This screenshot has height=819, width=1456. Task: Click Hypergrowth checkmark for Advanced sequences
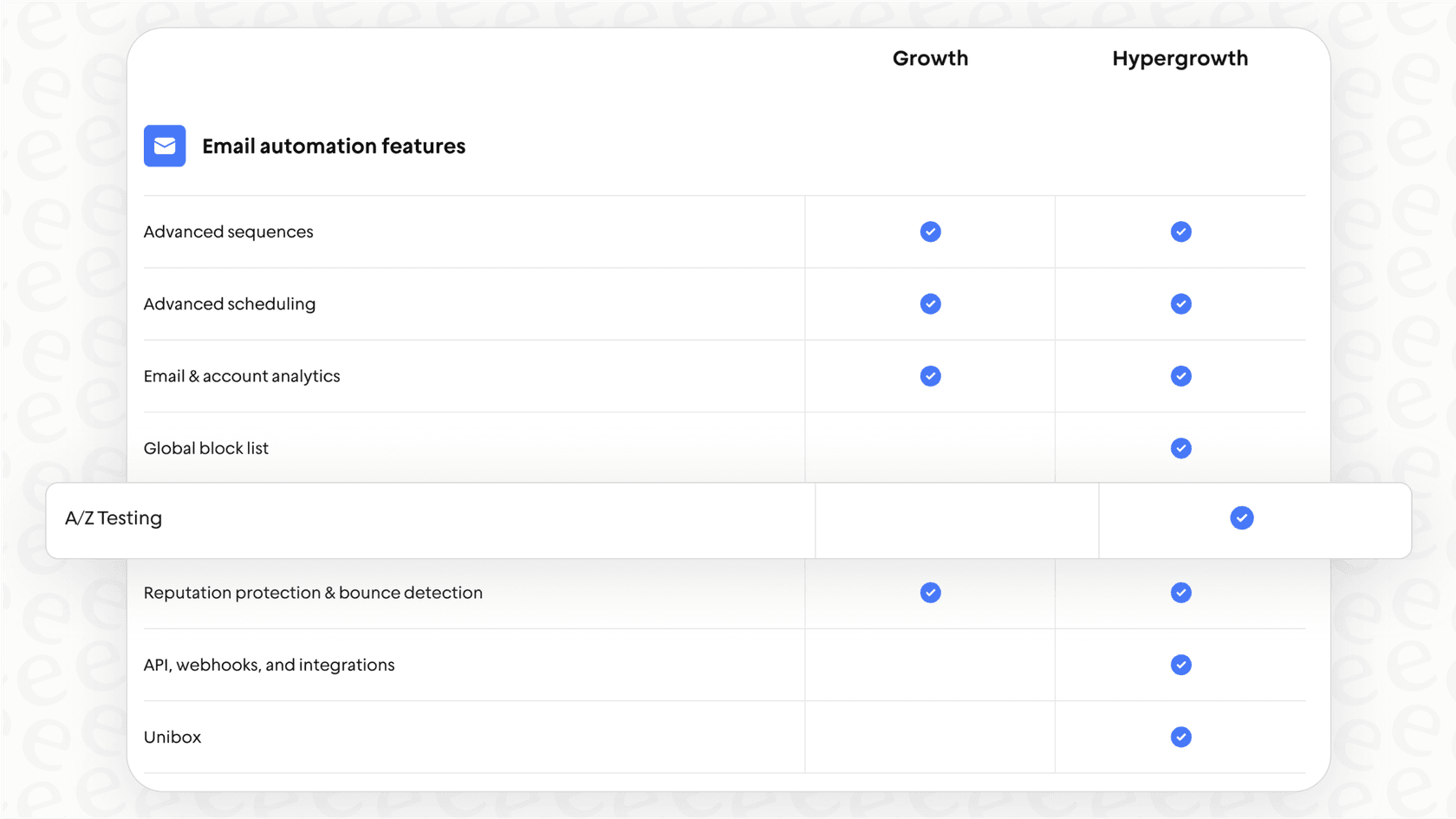click(x=1180, y=231)
